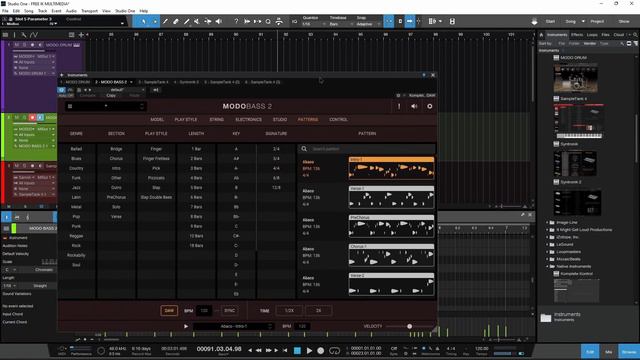Select 4 Bars in the Length list
The width and height of the screenshot is (640, 360).
(x=196, y=178)
